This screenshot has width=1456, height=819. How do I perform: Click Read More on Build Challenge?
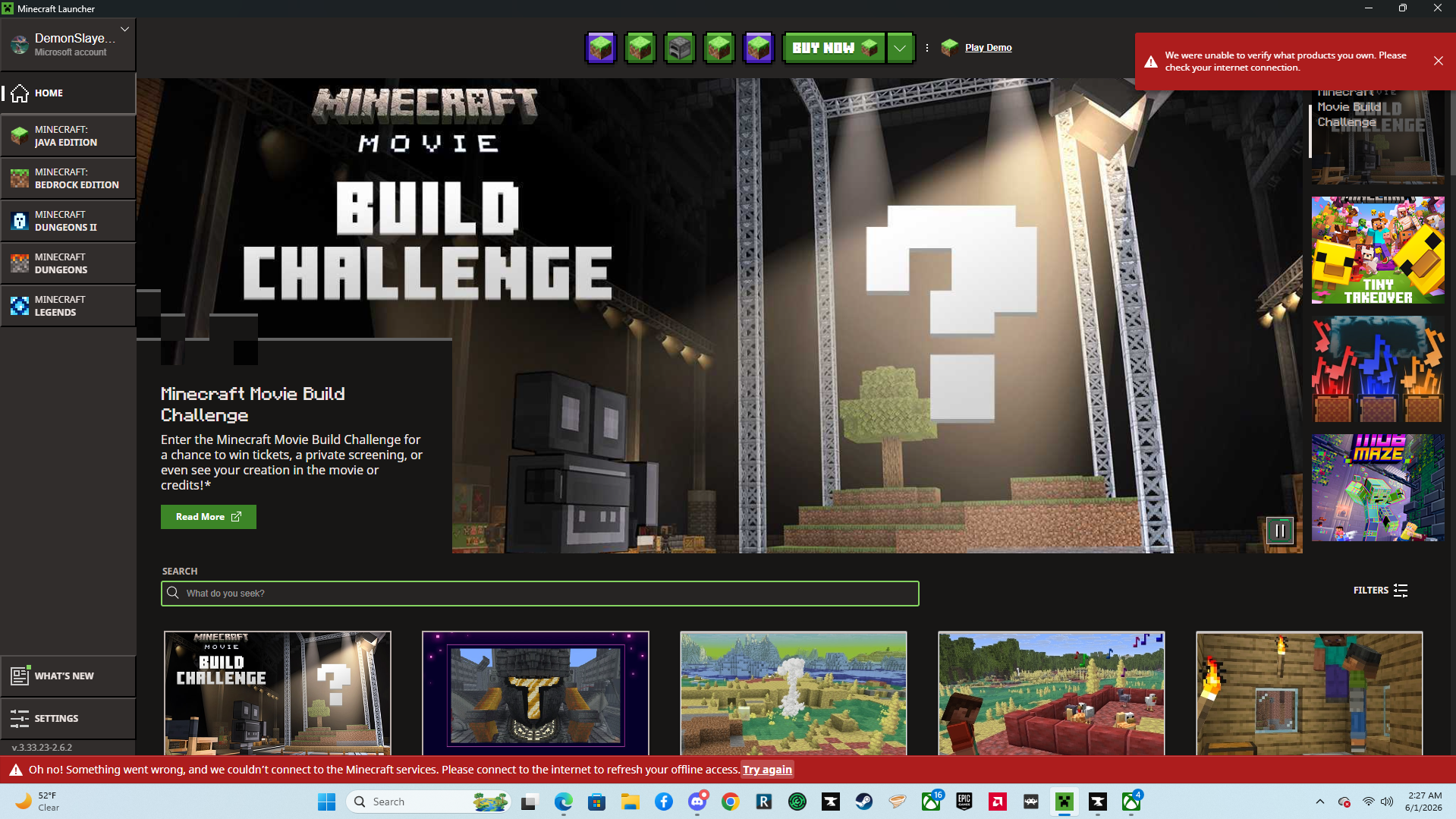click(209, 517)
